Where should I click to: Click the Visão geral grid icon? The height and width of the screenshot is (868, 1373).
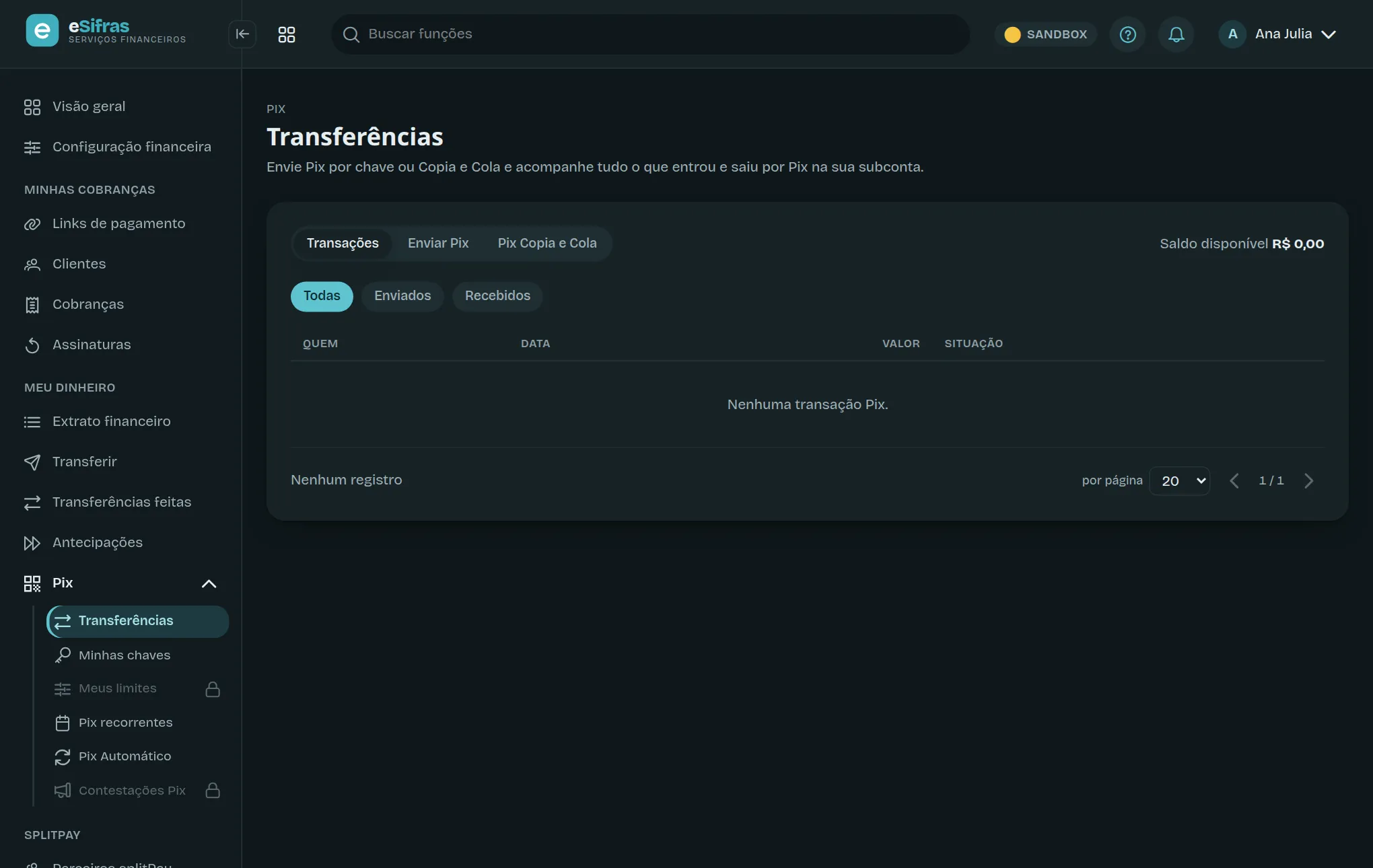[32, 107]
